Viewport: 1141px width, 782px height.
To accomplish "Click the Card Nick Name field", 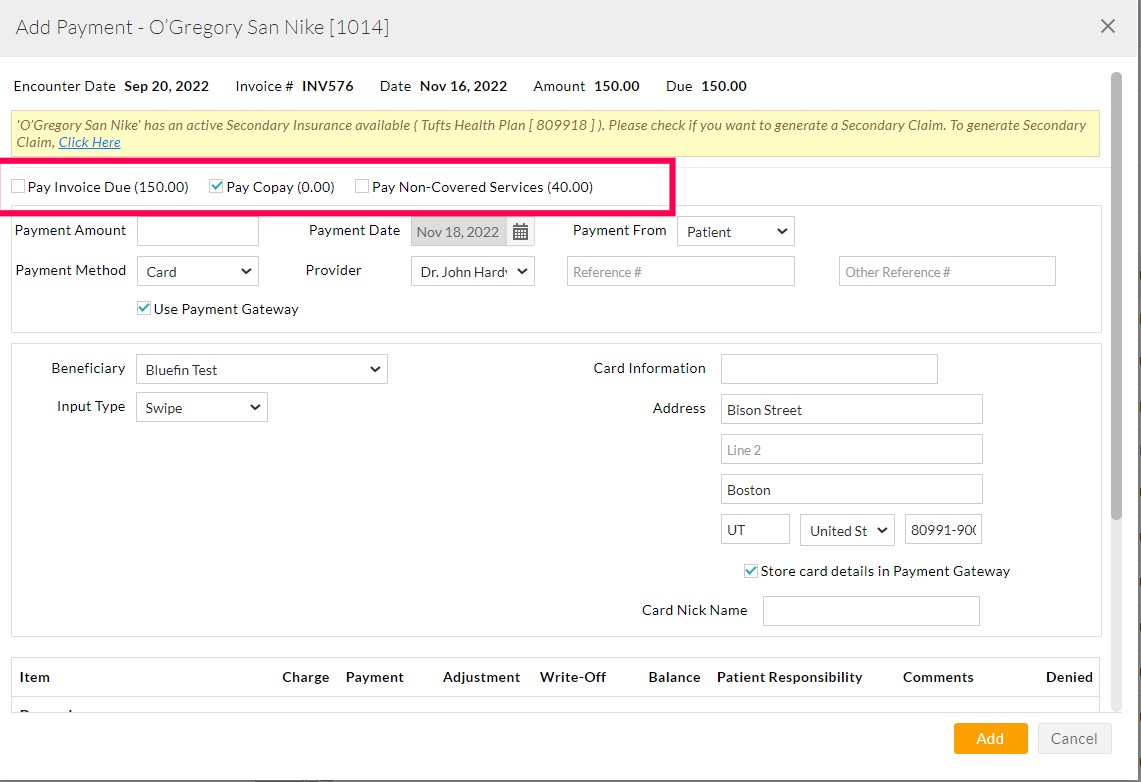I will tap(871, 610).
